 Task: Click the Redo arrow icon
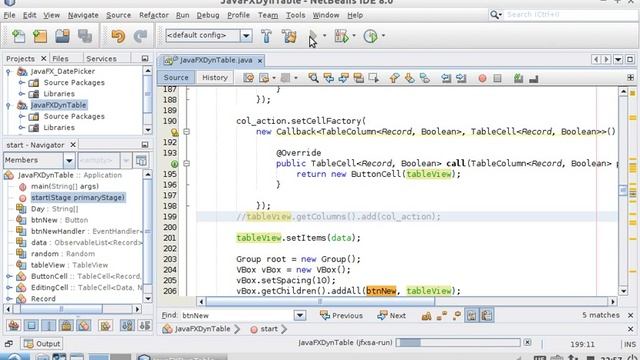tap(140, 36)
